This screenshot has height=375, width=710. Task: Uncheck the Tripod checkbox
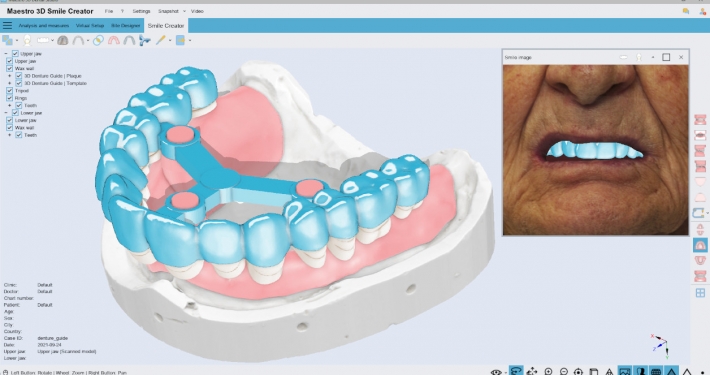(x=10, y=91)
